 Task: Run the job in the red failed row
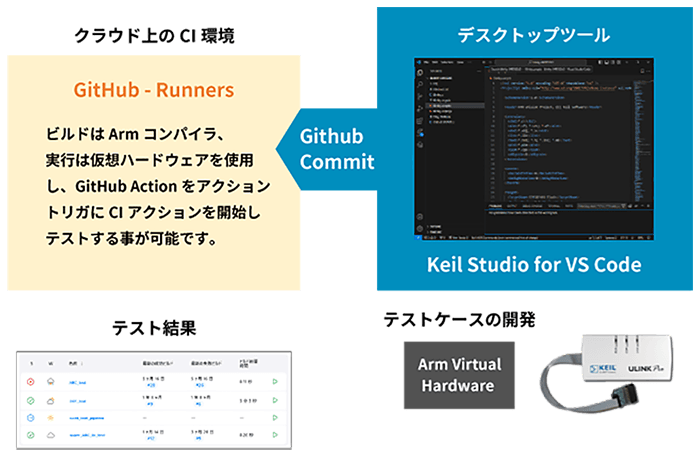click(275, 382)
